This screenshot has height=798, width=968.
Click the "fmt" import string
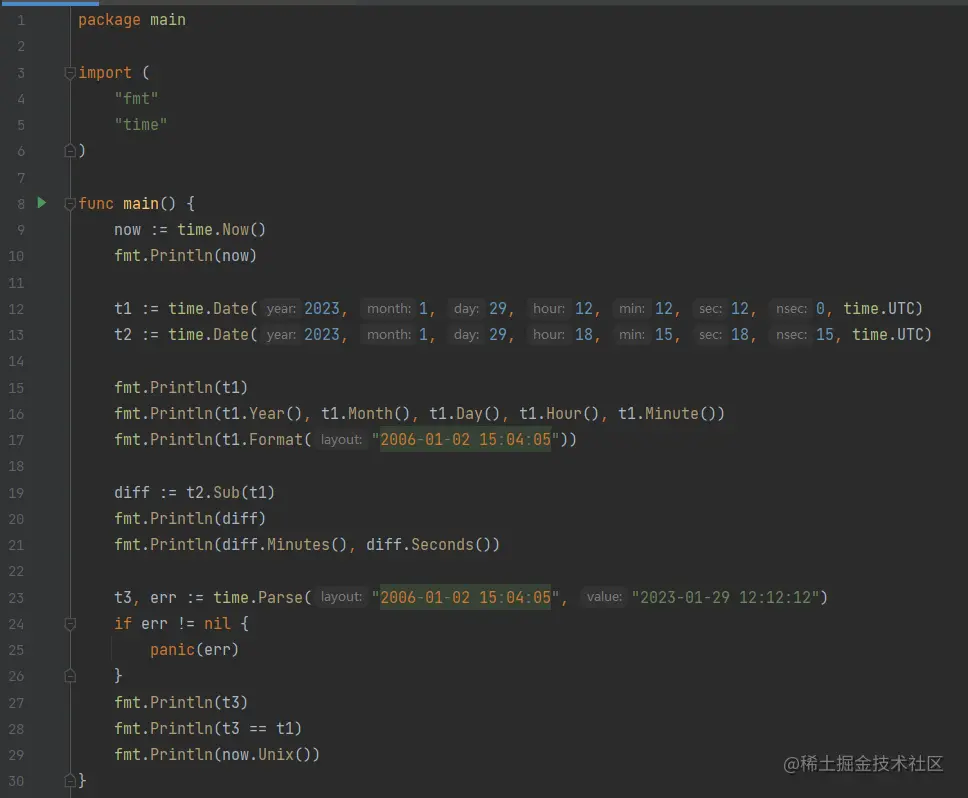pos(137,99)
